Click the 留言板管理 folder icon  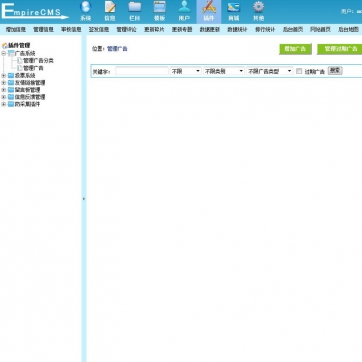(11, 90)
